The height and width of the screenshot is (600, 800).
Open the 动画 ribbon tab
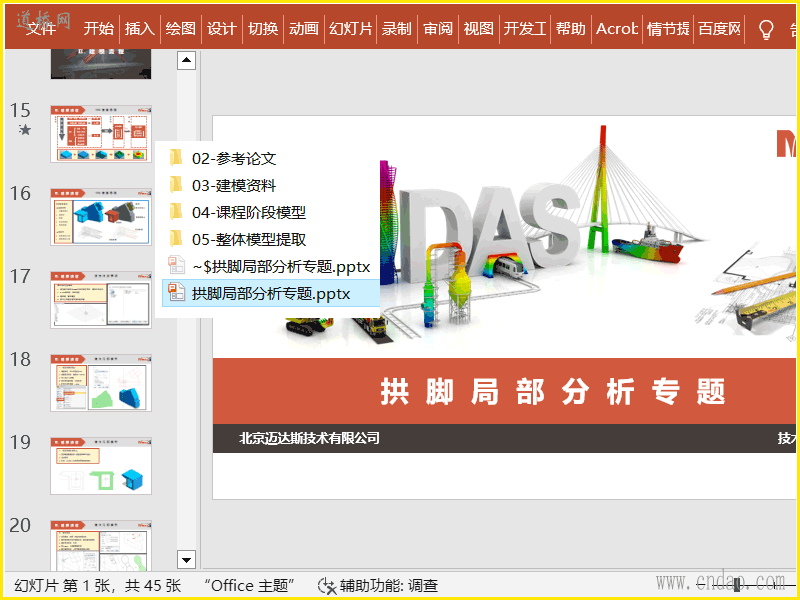click(304, 29)
